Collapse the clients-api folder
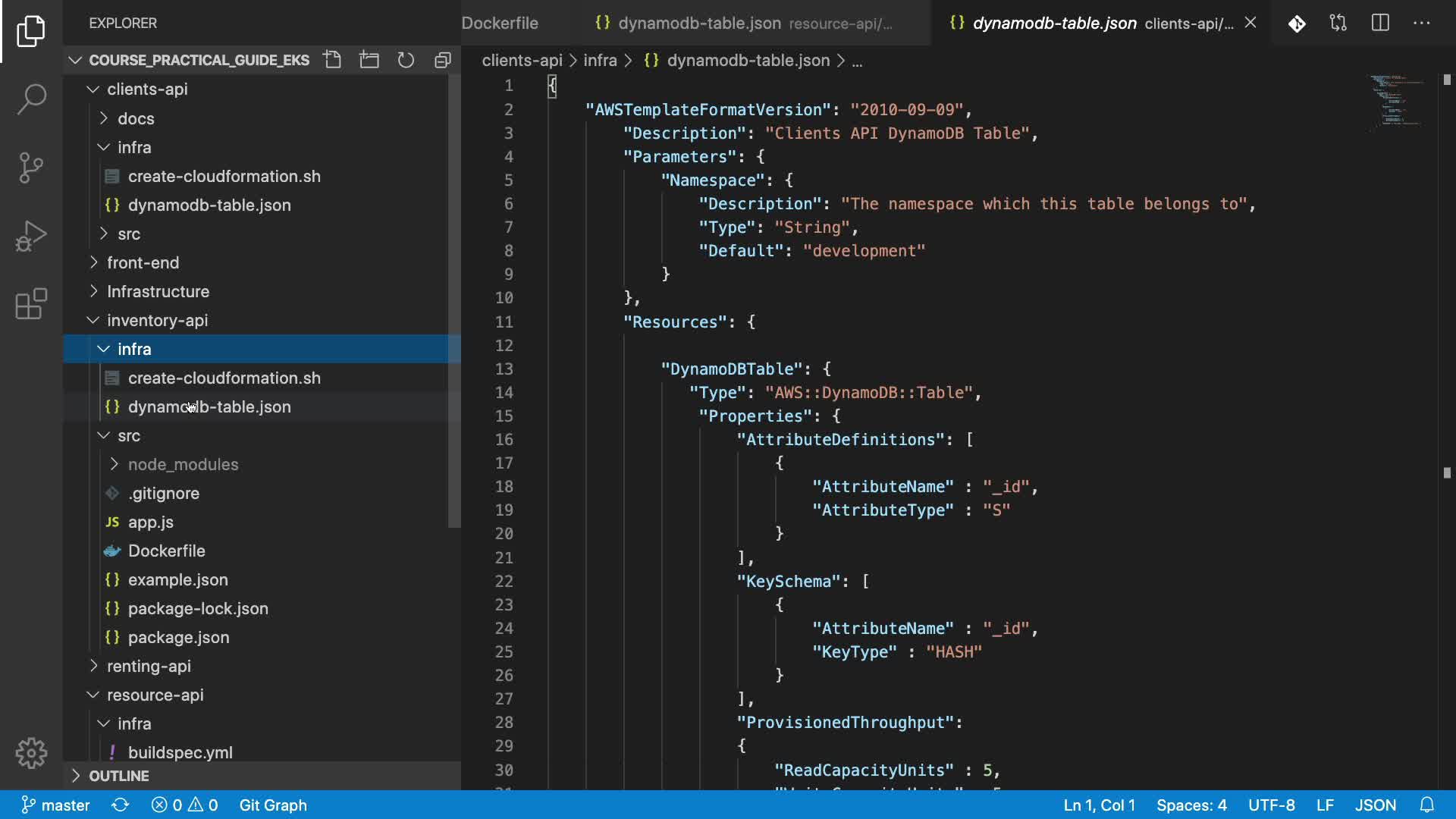The width and height of the screenshot is (1456, 819). [x=147, y=89]
